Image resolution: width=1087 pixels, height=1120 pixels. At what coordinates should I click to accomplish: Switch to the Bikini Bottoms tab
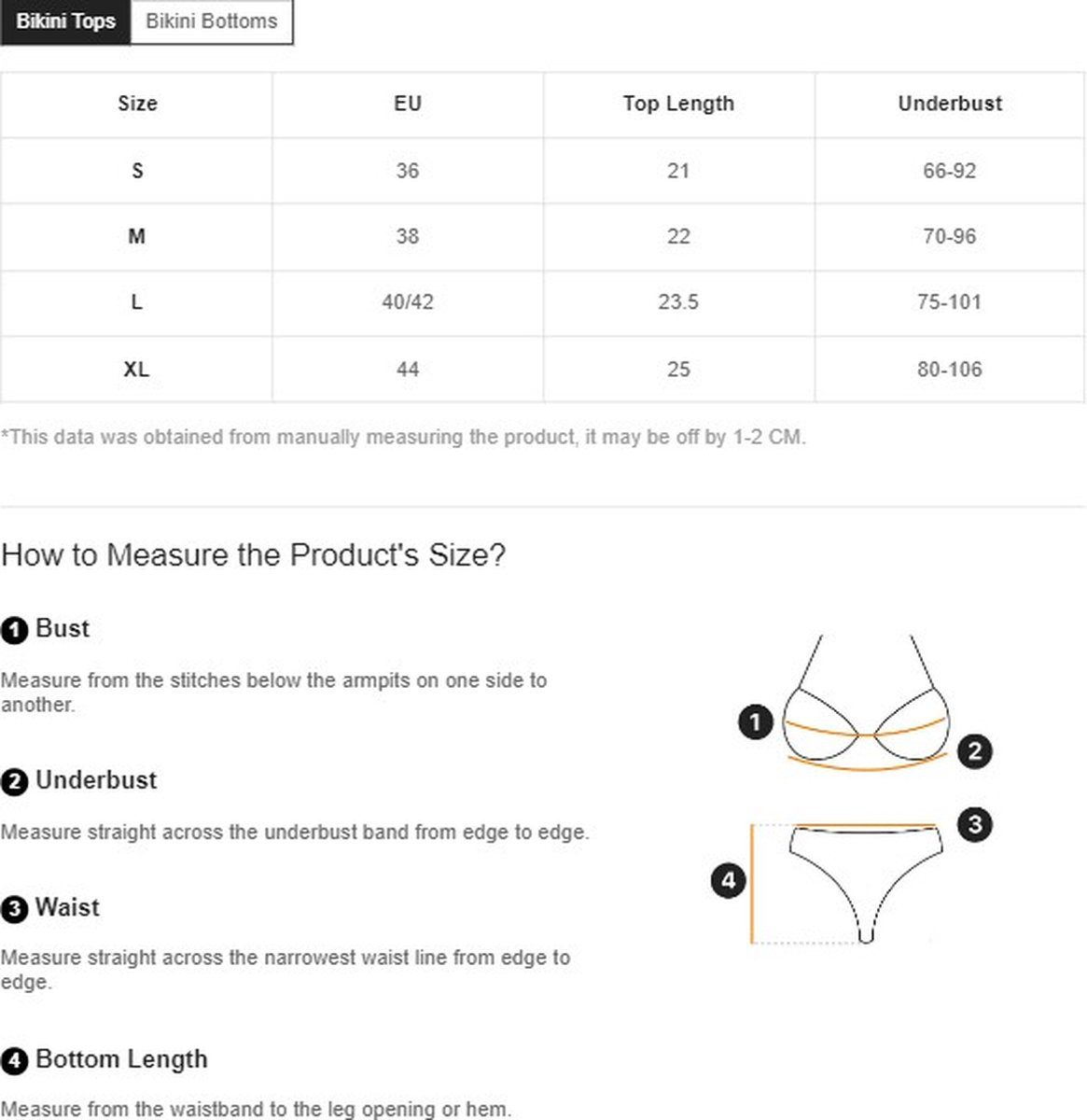coord(212,21)
